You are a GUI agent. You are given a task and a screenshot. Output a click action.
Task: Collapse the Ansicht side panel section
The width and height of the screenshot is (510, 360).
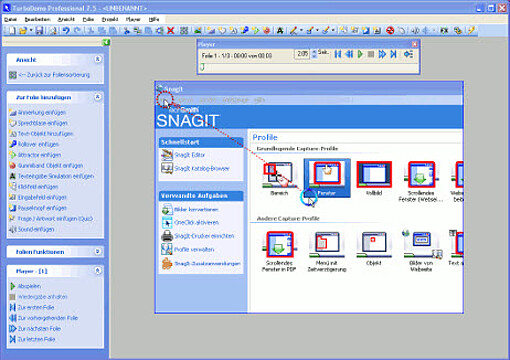coord(97,59)
